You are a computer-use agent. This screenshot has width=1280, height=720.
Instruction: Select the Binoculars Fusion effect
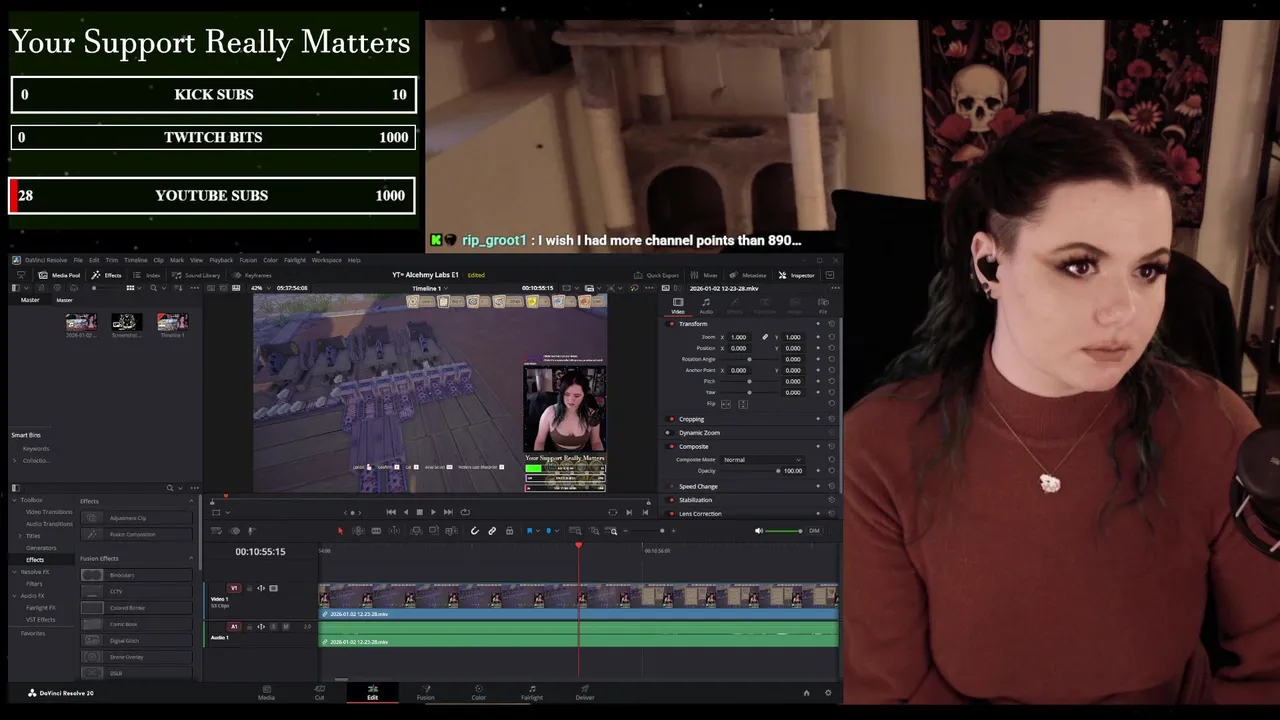pyautogui.click(x=136, y=575)
